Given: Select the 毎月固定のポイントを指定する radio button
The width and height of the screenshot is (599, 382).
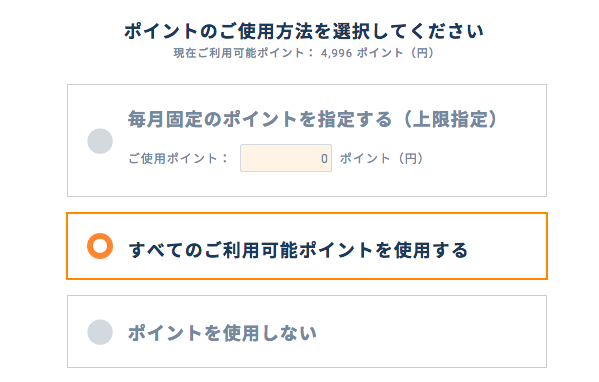Looking at the screenshot, I should [100, 141].
